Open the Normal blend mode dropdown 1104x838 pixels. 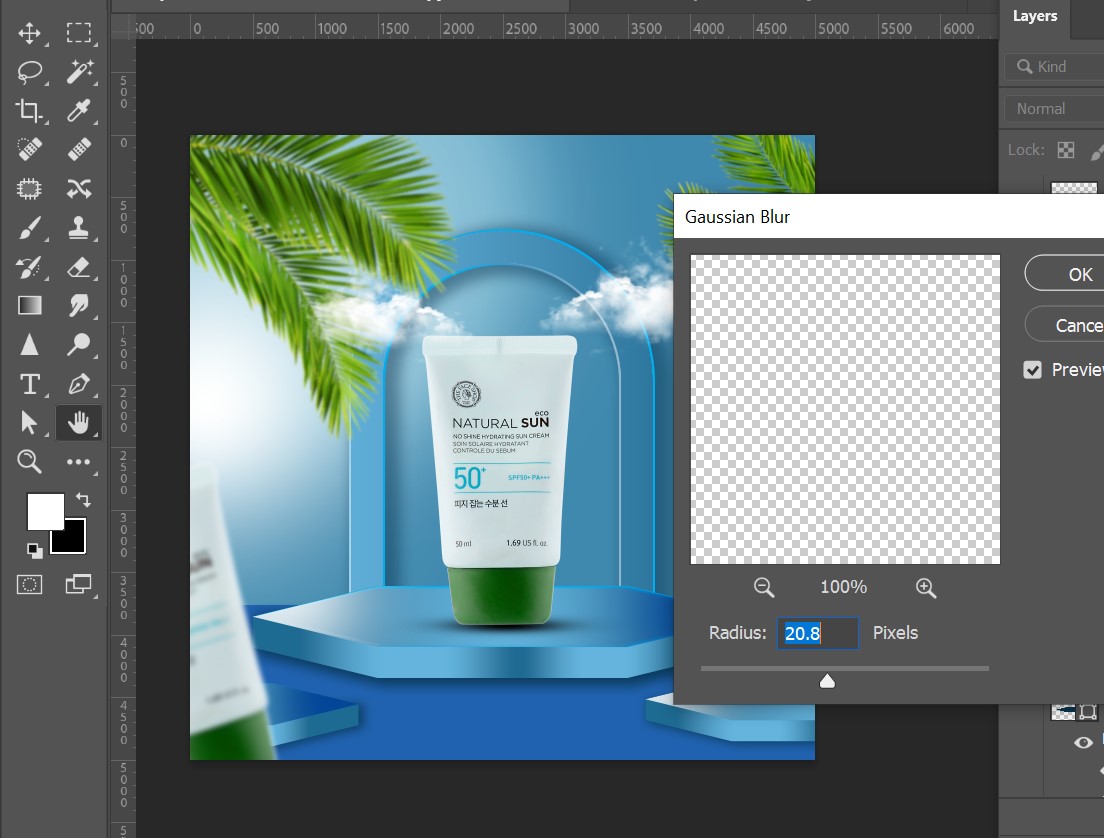tap(1054, 109)
